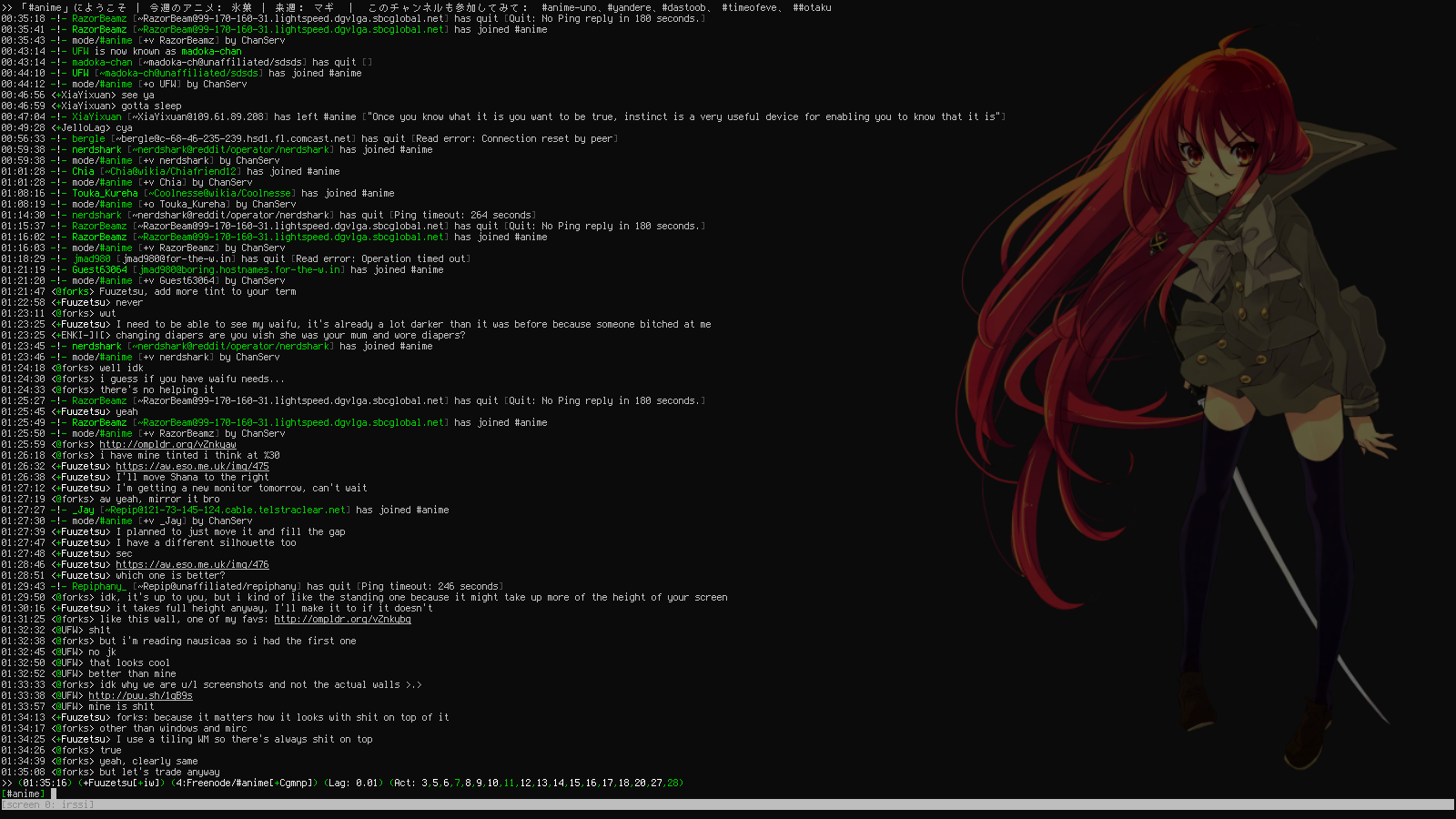The height and width of the screenshot is (819, 1456).
Task: Click #yandere channel in the topic bar
Action: click(629, 8)
